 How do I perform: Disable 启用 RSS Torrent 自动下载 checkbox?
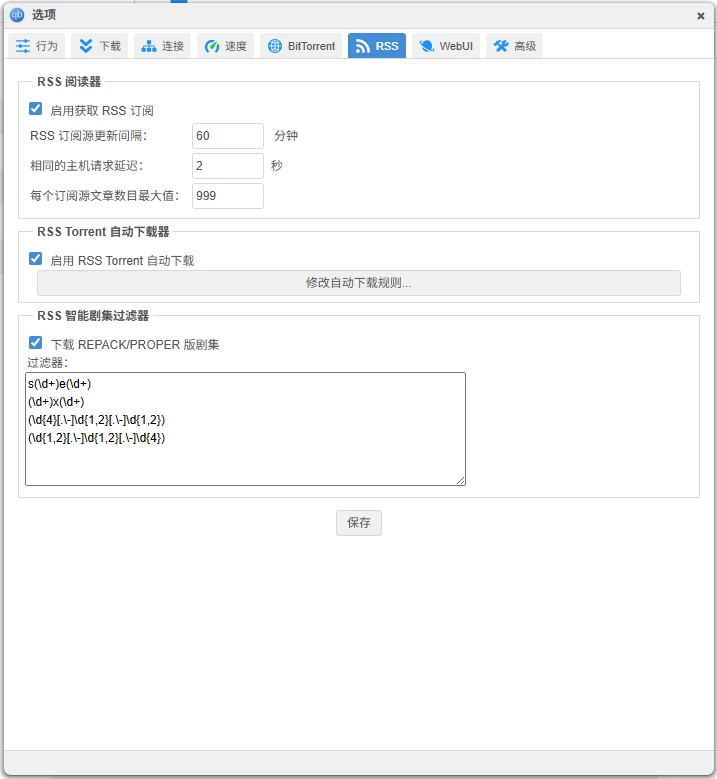coord(36,259)
